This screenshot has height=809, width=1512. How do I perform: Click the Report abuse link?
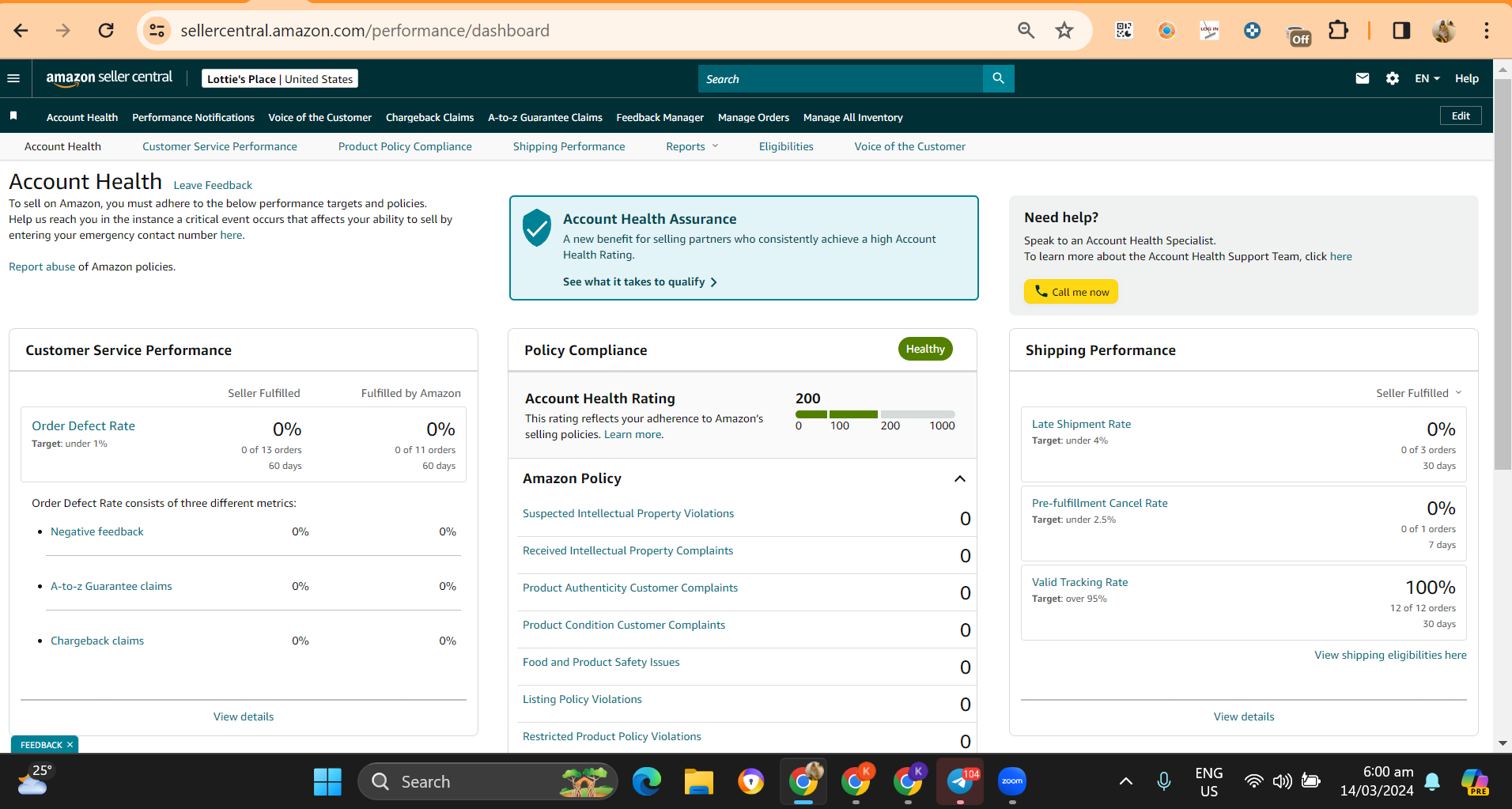coord(42,267)
